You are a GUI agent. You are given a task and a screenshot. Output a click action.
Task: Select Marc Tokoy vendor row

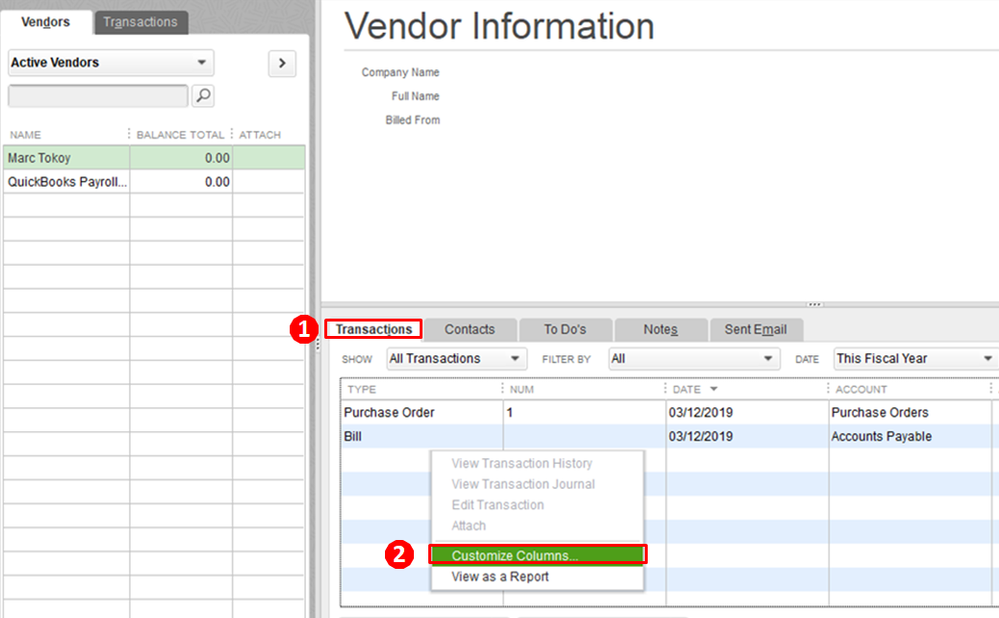click(x=154, y=158)
